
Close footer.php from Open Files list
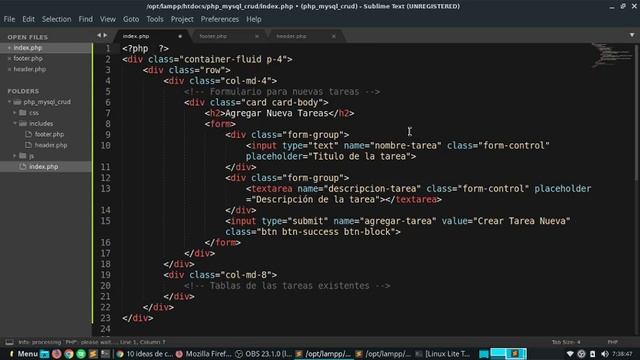tap(9, 59)
